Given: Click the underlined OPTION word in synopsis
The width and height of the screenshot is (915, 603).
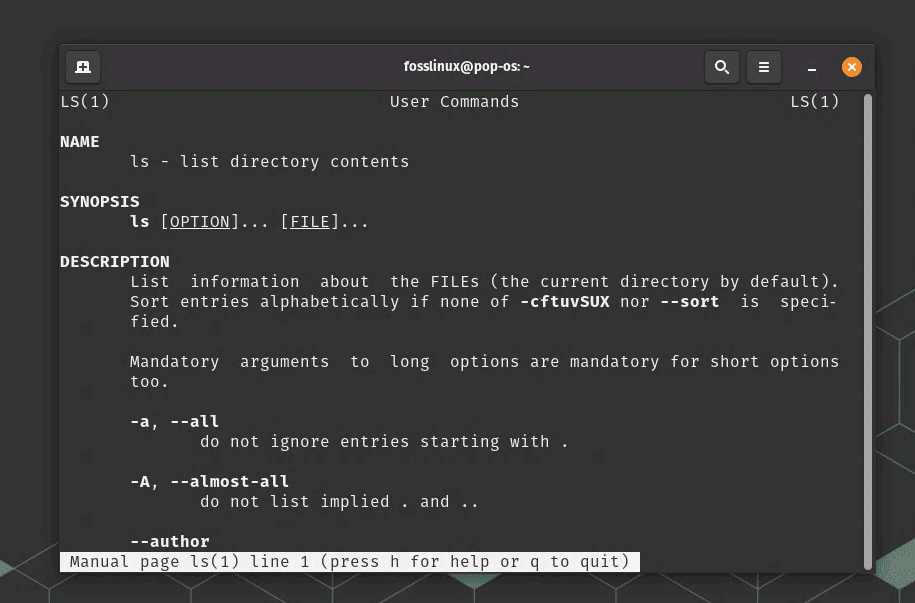Looking at the screenshot, I should pos(200,222).
